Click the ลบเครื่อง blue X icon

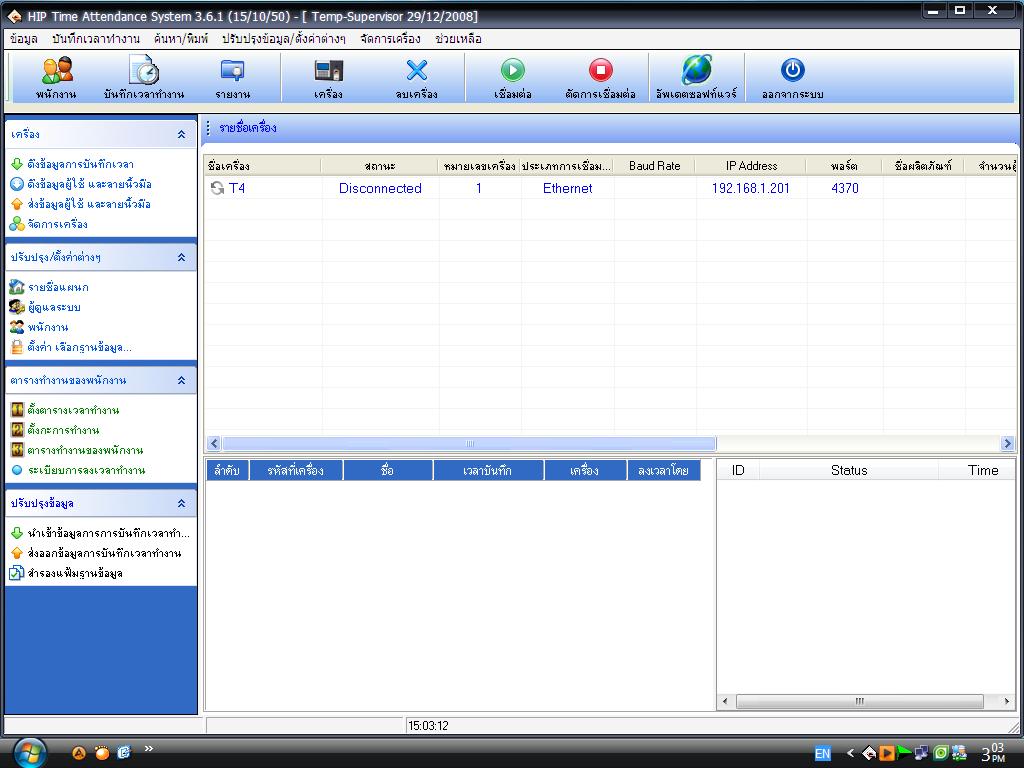point(417,70)
